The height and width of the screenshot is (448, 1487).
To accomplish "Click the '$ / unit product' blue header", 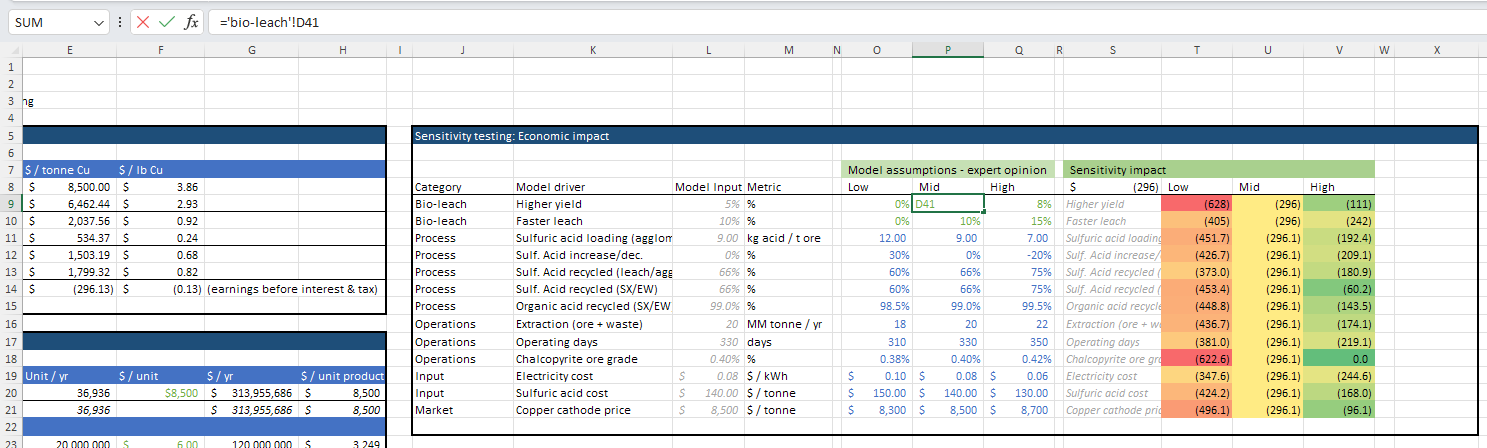I will click(343, 376).
